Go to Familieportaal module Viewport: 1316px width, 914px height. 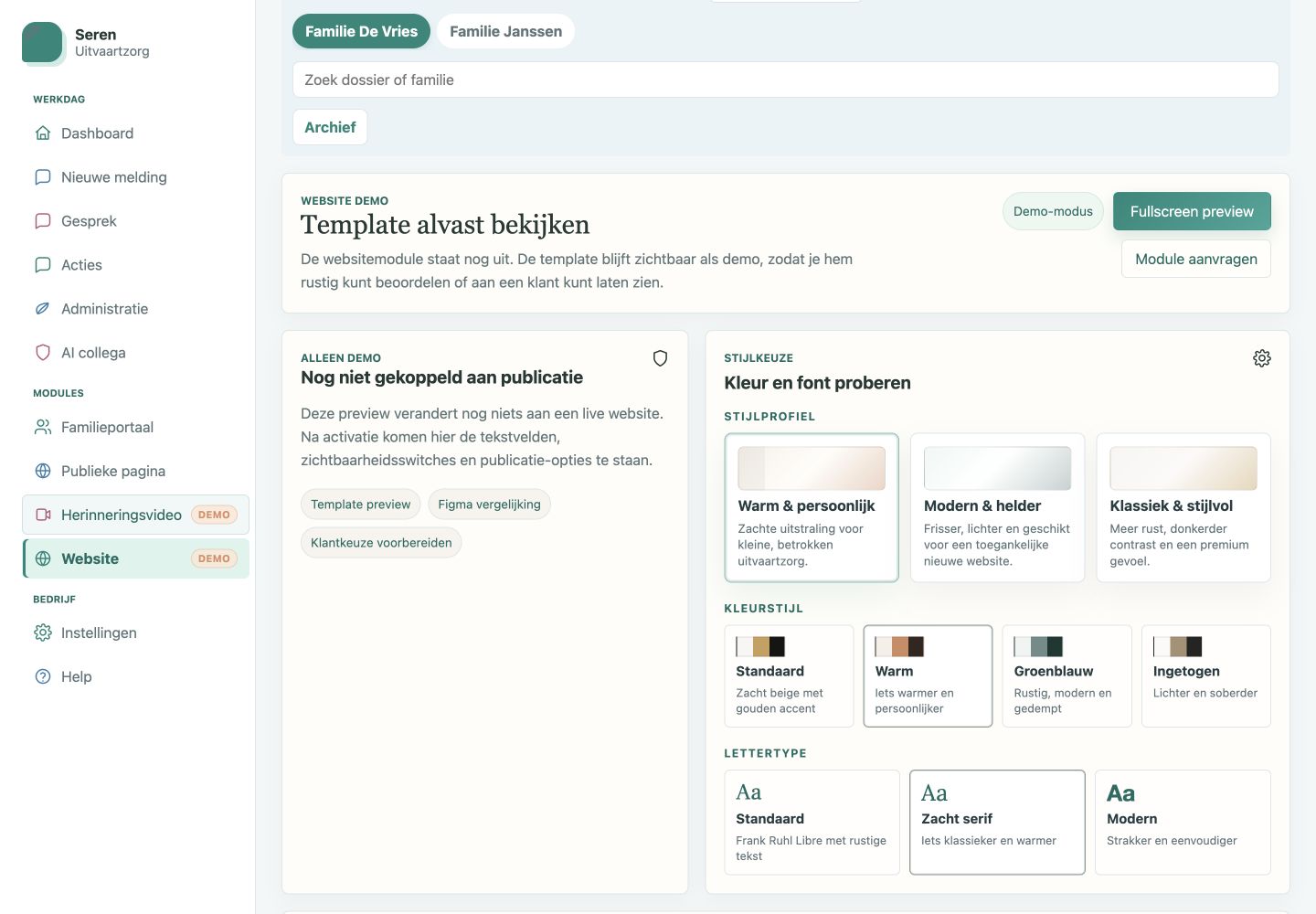(135, 427)
